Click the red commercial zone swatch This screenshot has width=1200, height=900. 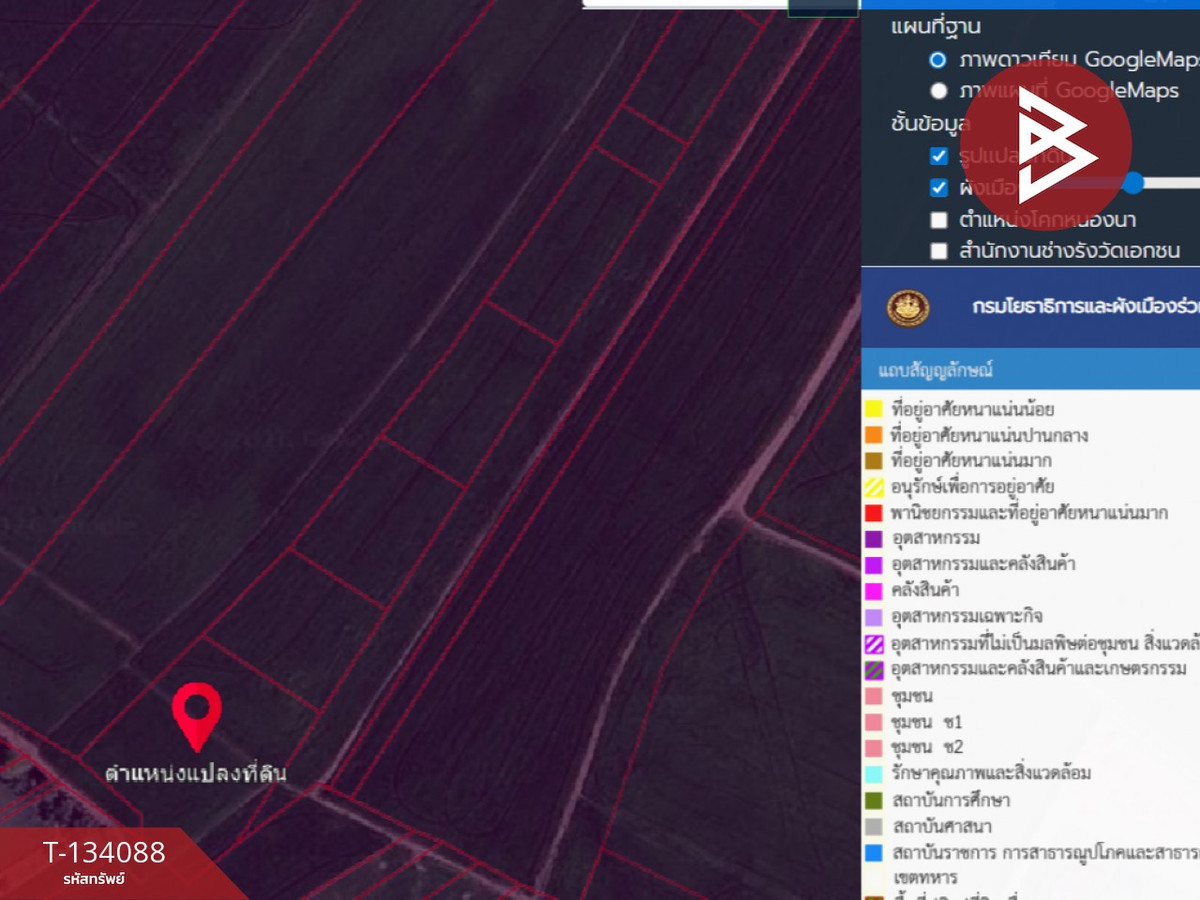tap(873, 513)
